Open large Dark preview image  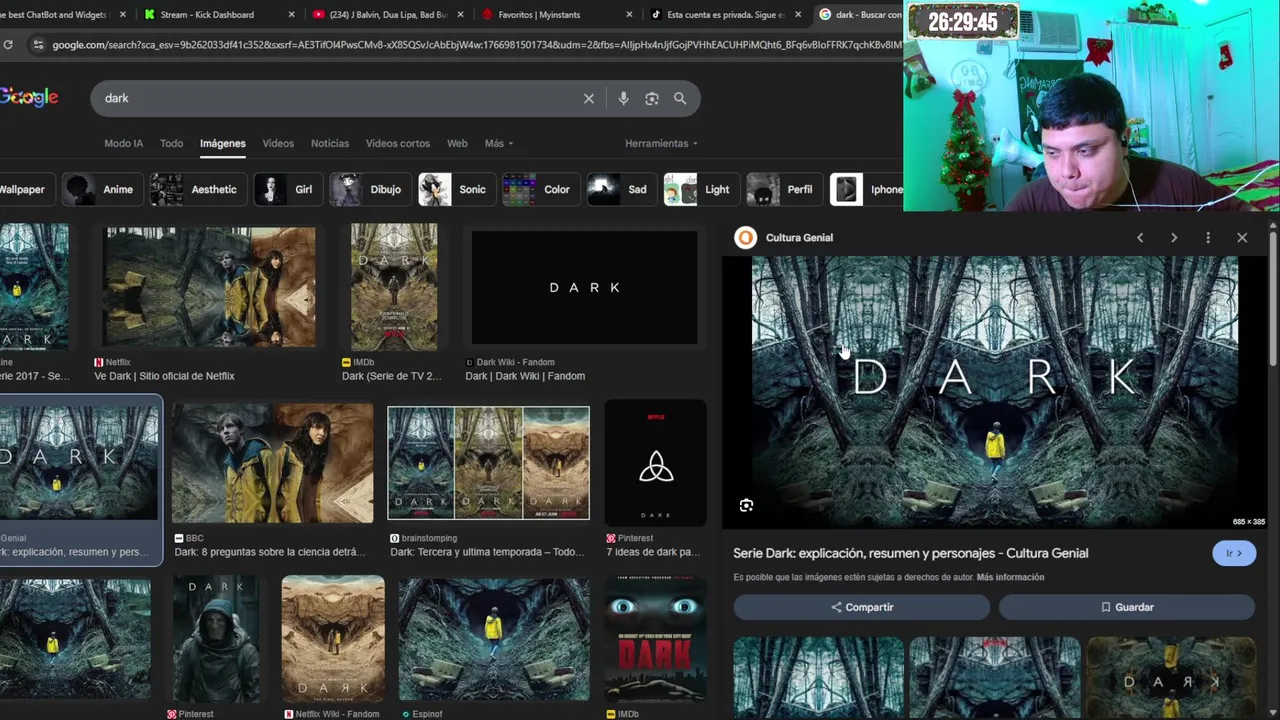(995, 392)
